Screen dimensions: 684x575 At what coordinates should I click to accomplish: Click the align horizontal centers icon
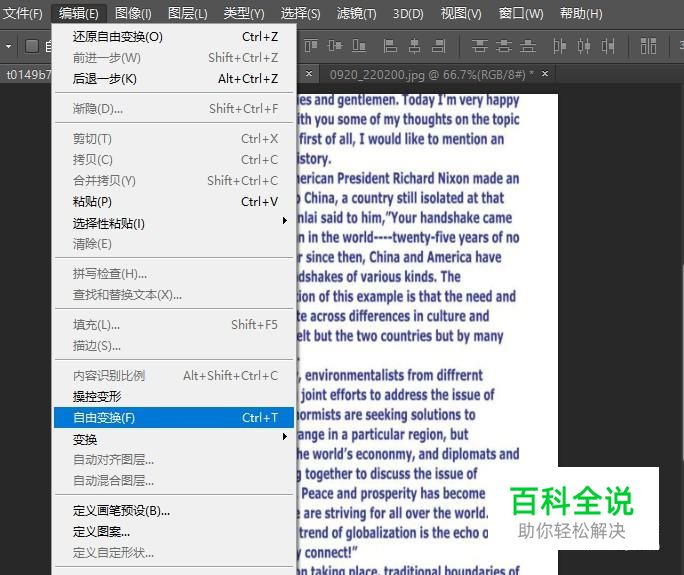point(413,46)
